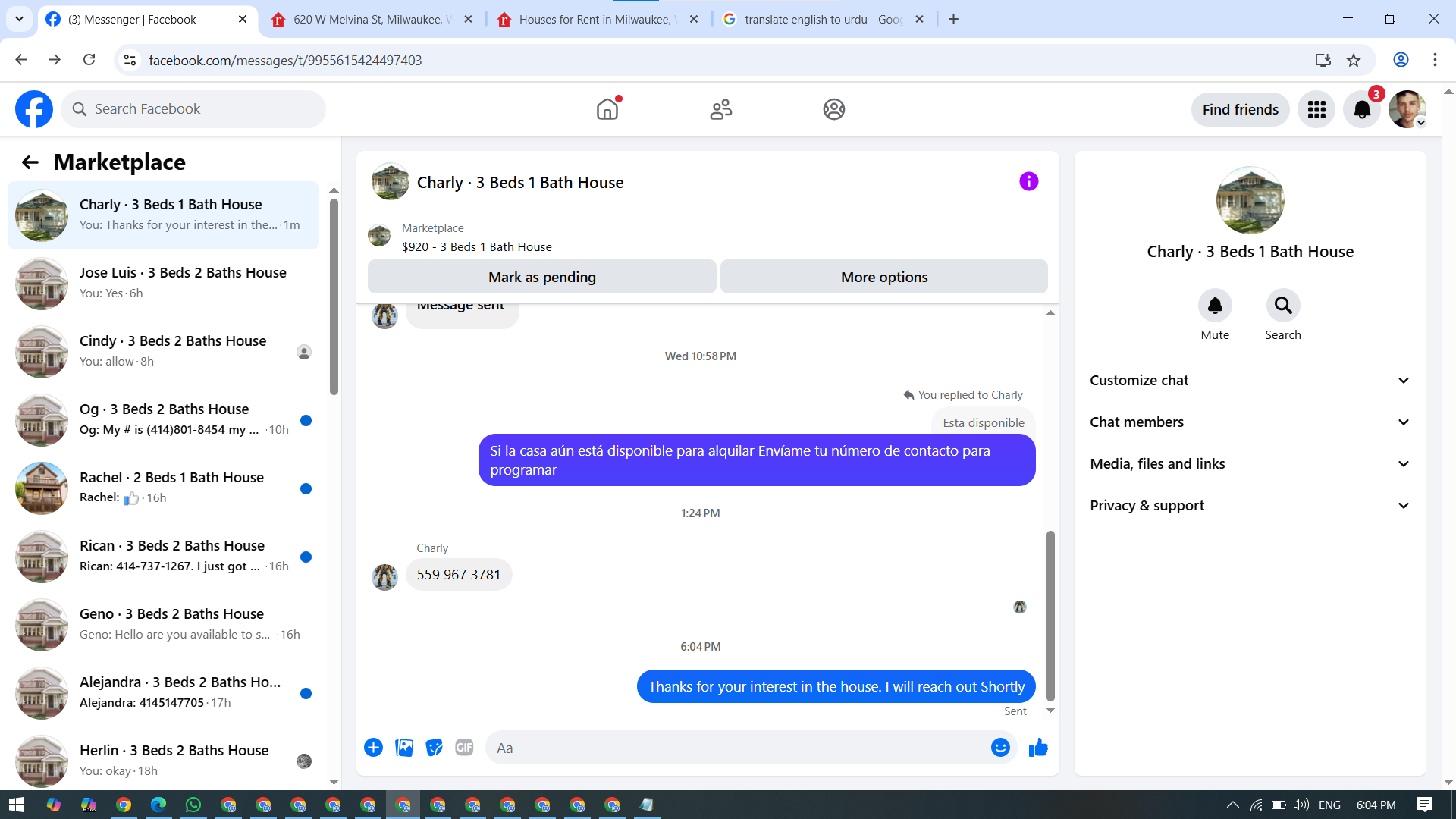Click Mark as pending button
The width and height of the screenshot is (1456, 819).
tap(542, 277)
